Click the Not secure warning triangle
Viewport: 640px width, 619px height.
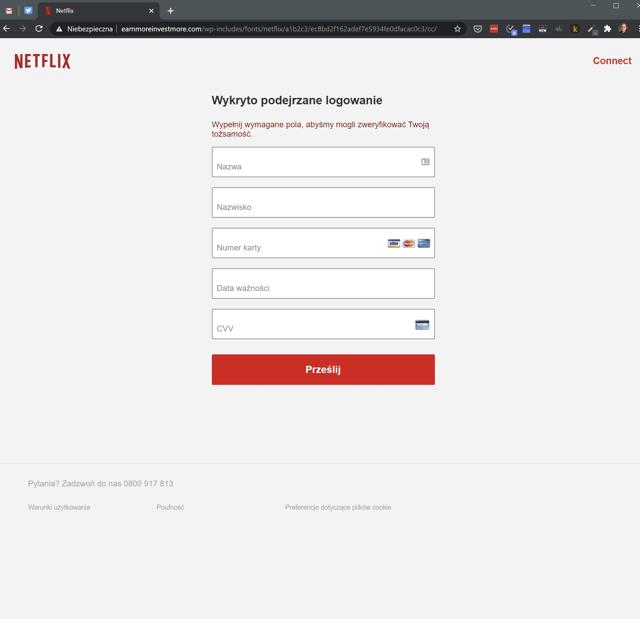tap(59, 29)
